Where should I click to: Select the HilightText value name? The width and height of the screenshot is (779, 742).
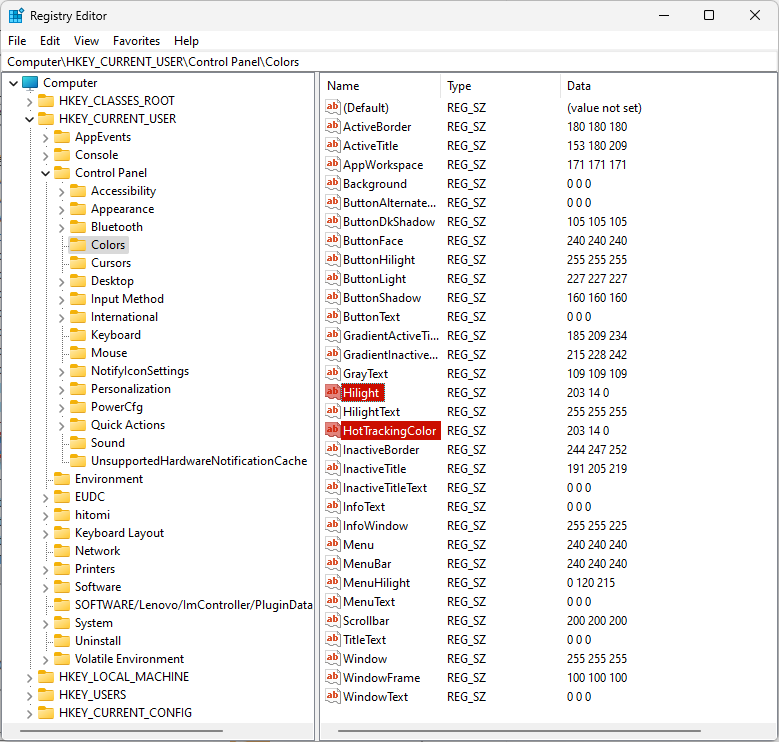[371, 412]
